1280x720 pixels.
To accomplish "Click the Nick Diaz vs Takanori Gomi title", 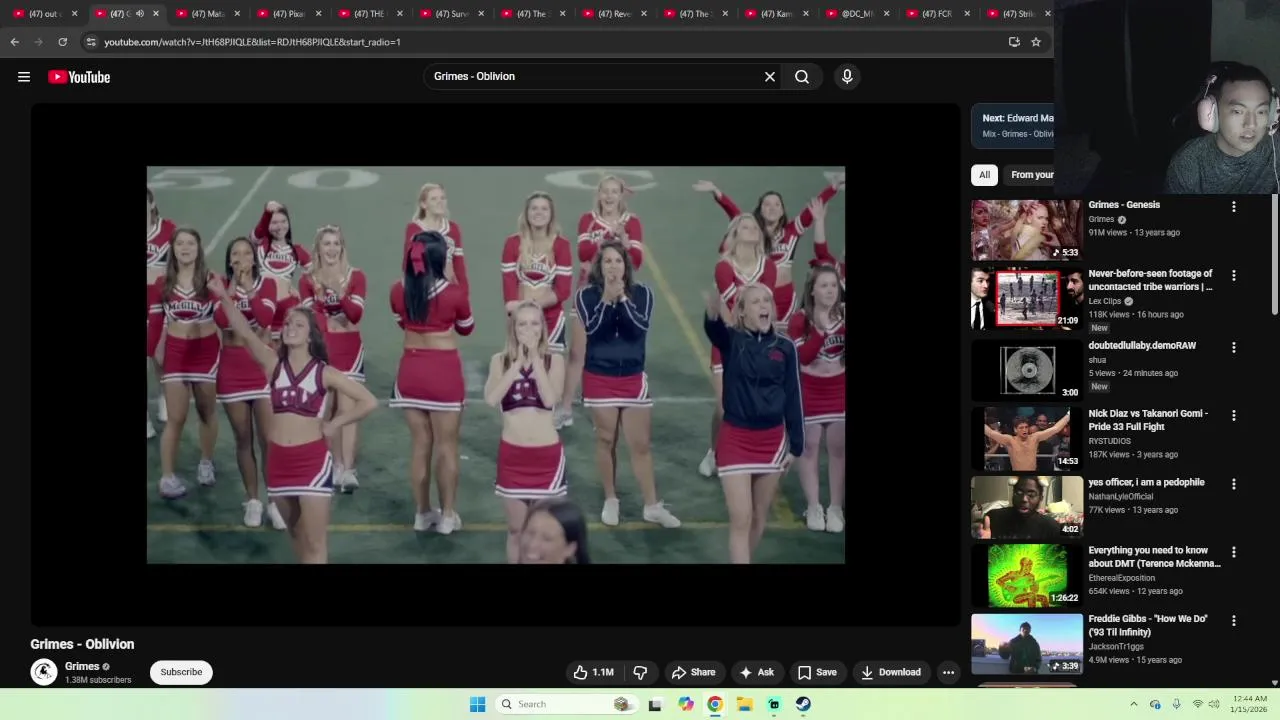I will [1148, 420].
